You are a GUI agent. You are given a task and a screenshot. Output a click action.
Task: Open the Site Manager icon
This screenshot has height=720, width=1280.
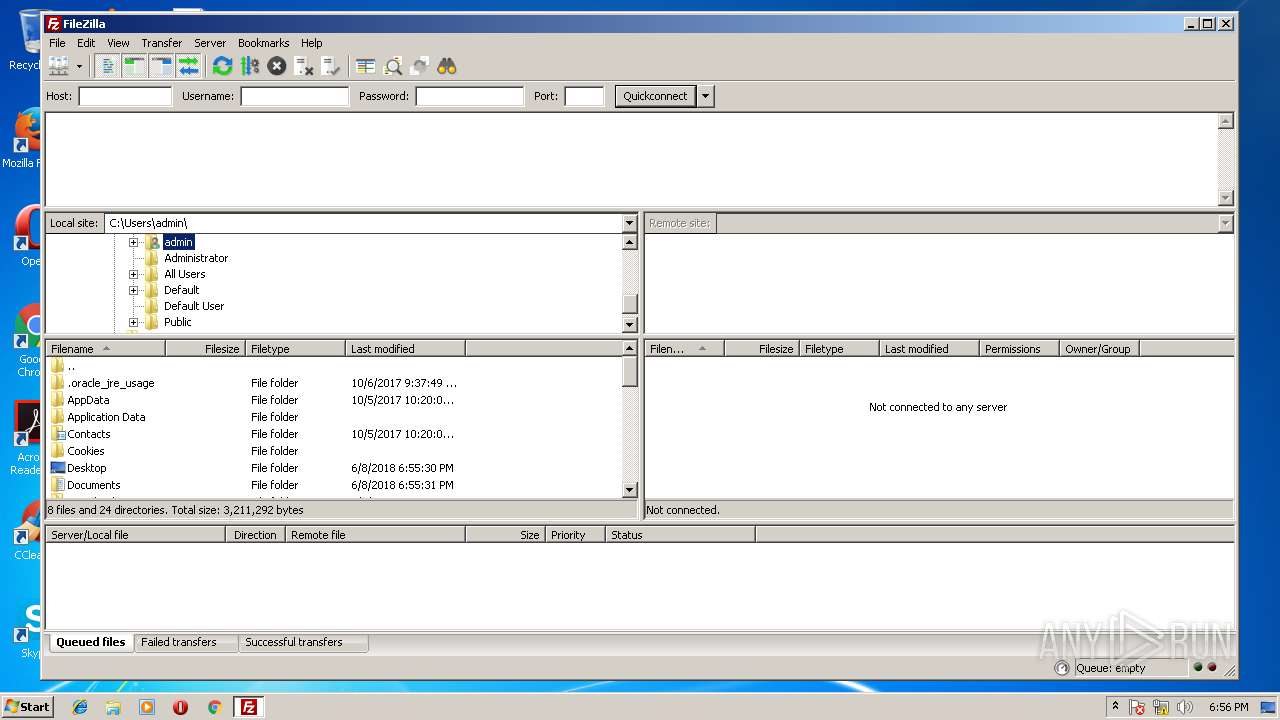click(59, 66)
